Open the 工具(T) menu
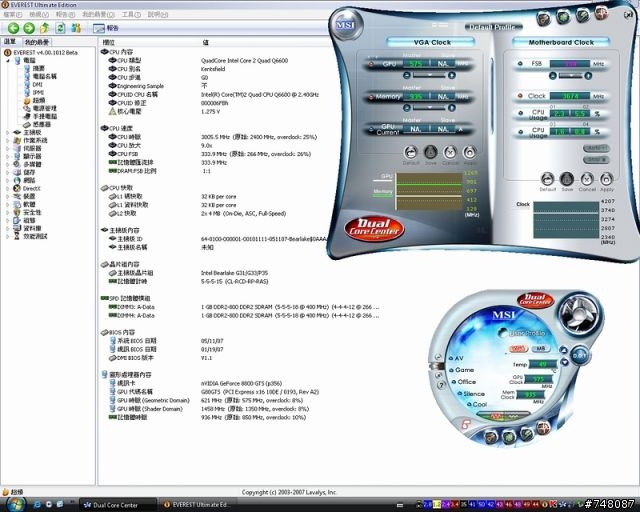640x512 pixels. point(131,15)
